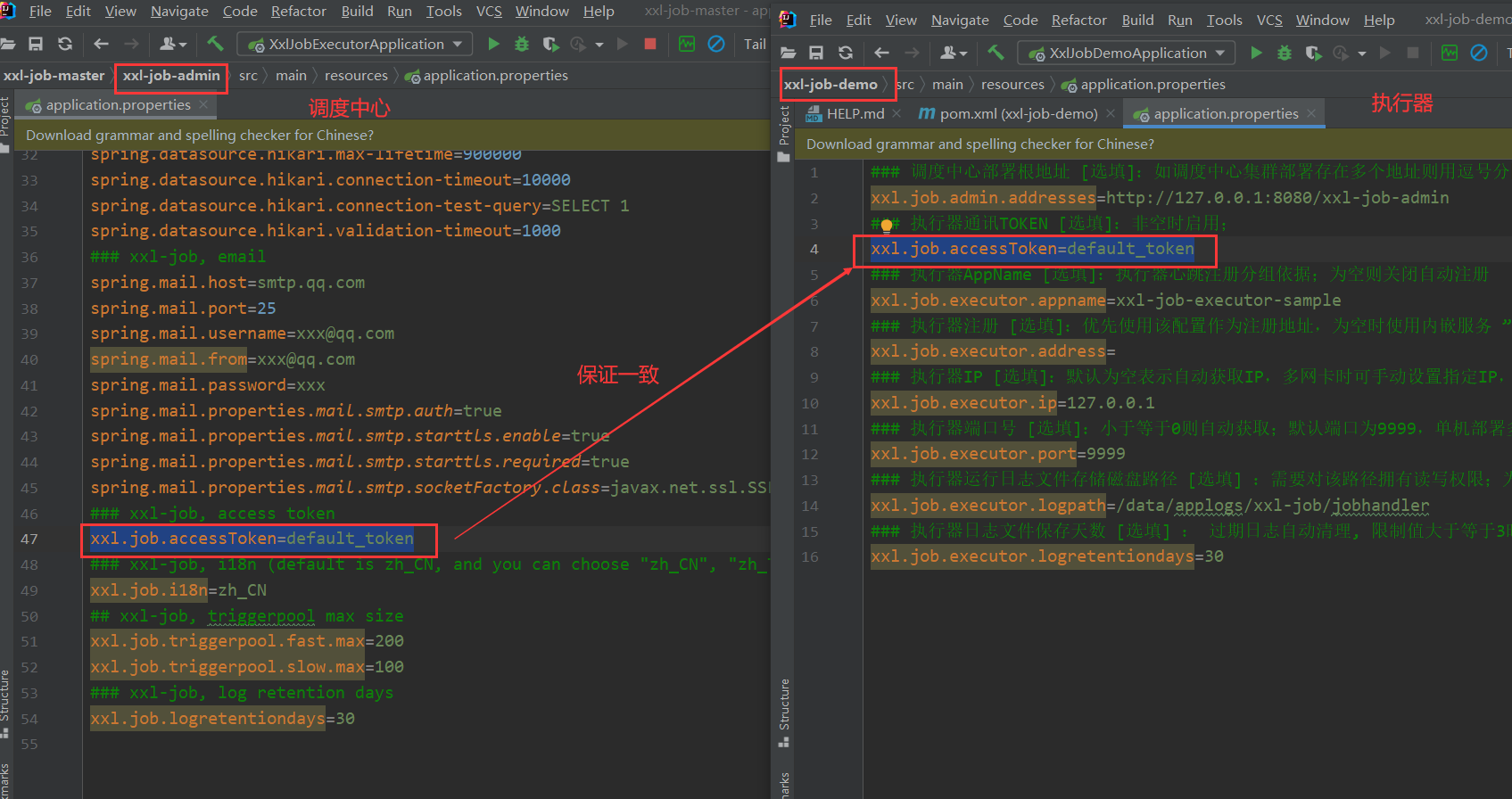Close the pom.xml (xxl-job-demo) tab
1512x799 pixels.
[1110, 113]
